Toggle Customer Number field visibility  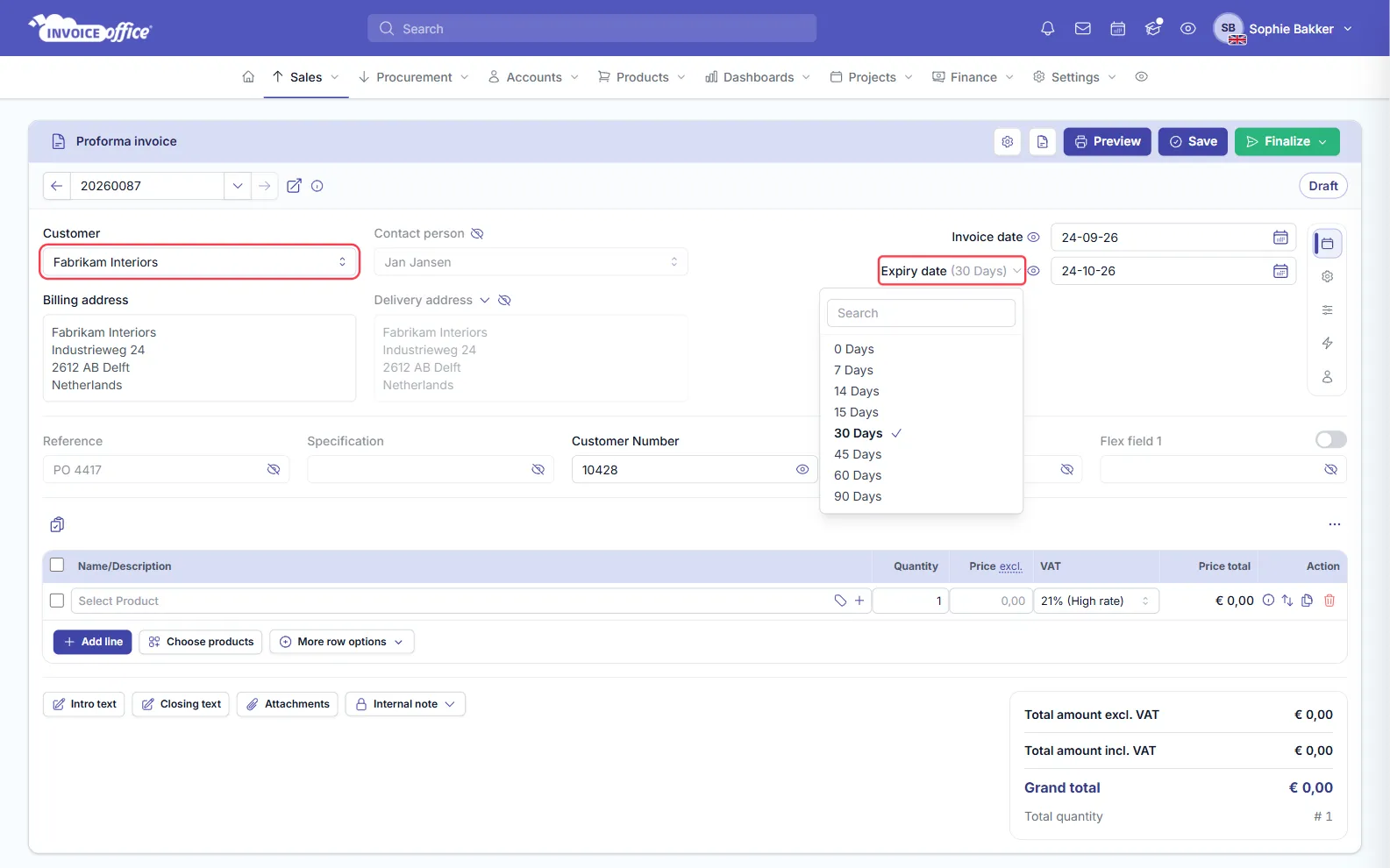(x=802, y=470)
